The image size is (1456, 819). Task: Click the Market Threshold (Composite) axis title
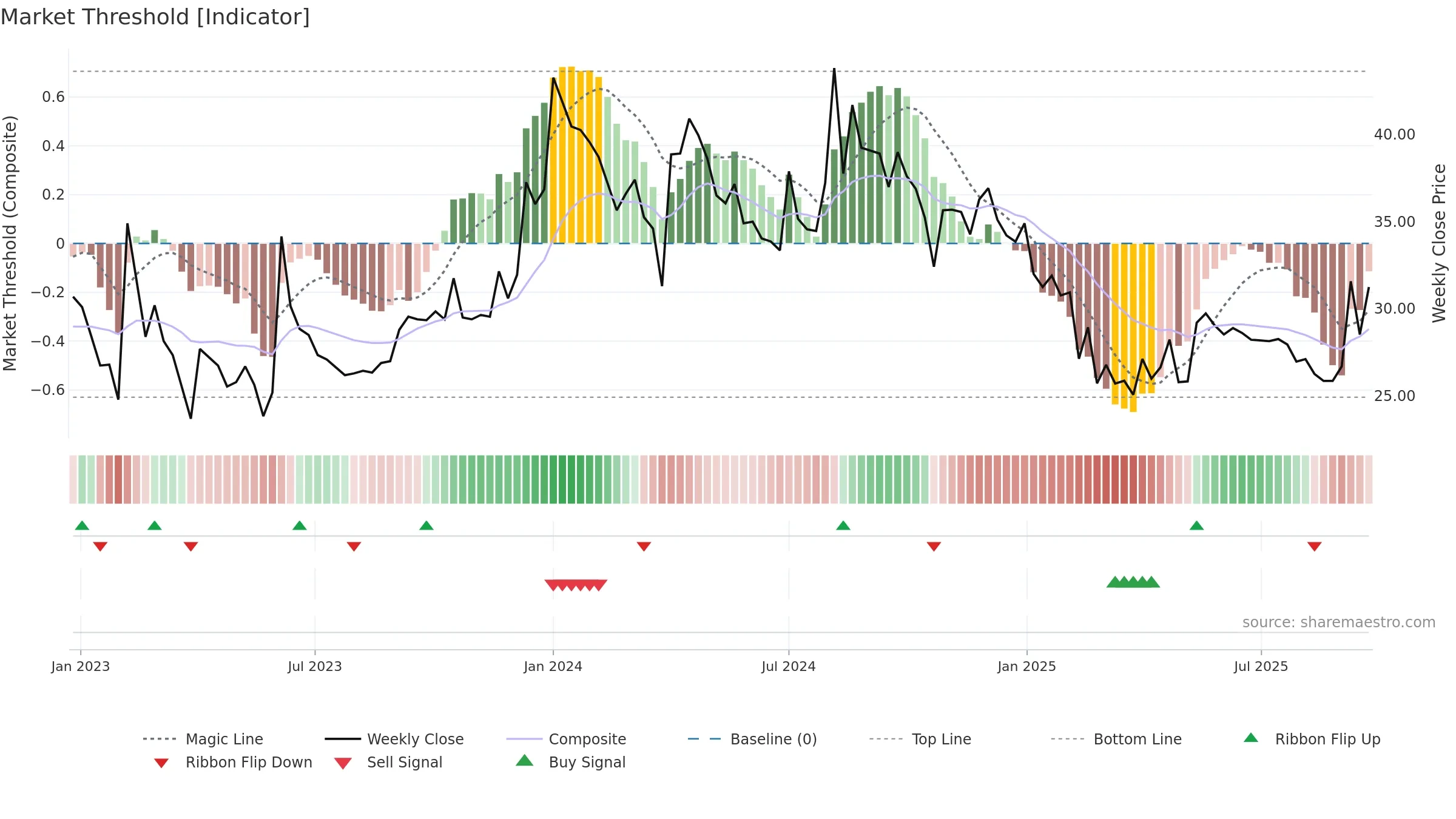(10, 243)
